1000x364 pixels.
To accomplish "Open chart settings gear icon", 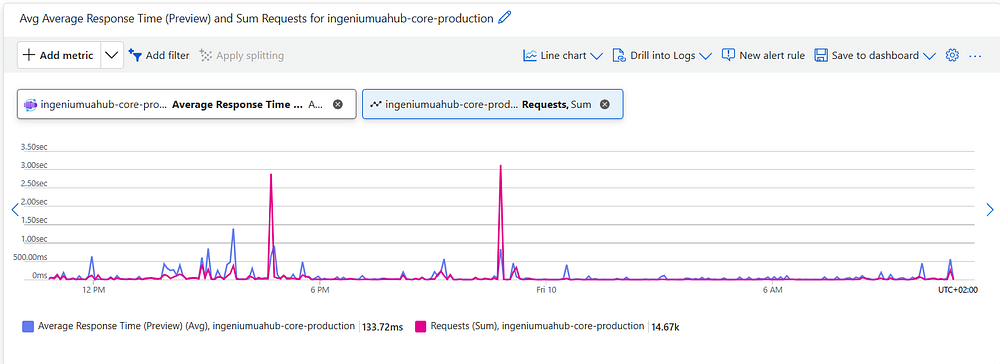I will tap(952, 55).
